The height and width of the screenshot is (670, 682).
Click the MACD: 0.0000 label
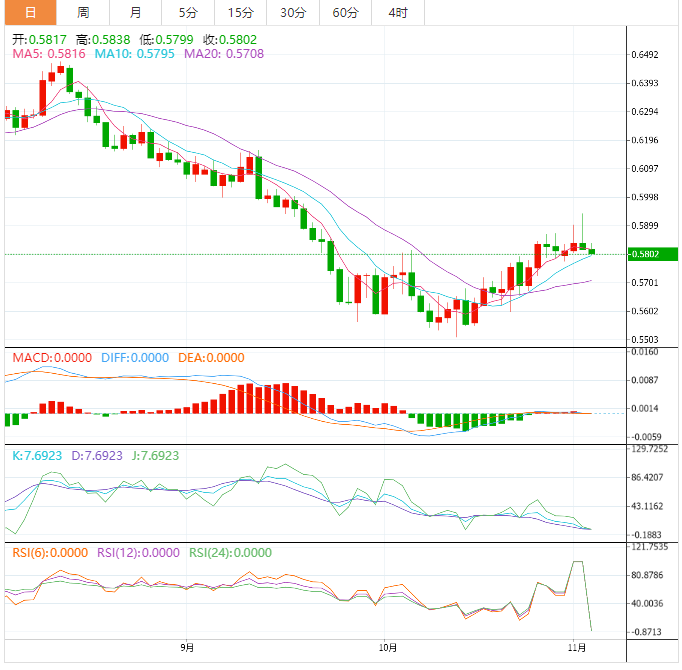51,358
